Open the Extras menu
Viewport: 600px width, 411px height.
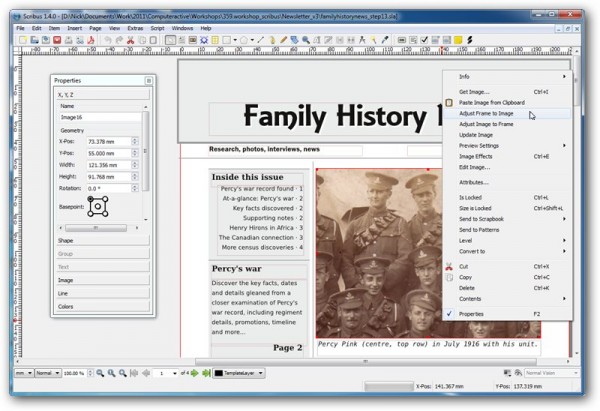(135, 28)
